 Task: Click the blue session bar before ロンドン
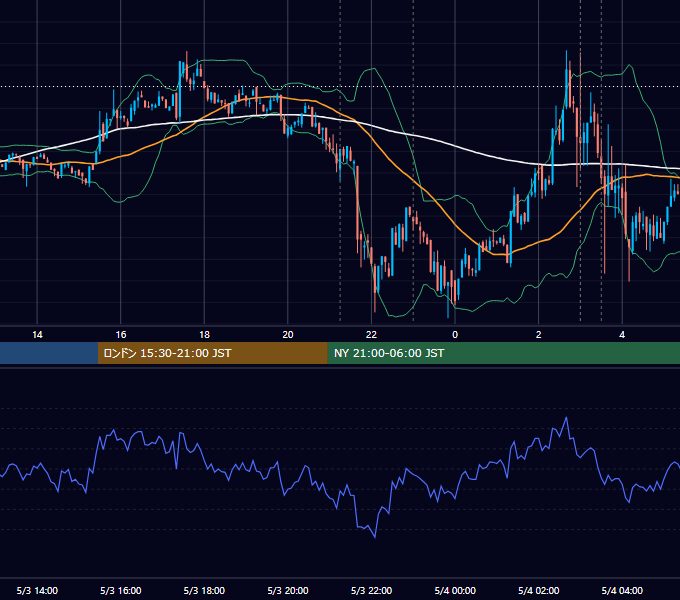(x=49, y=353)
